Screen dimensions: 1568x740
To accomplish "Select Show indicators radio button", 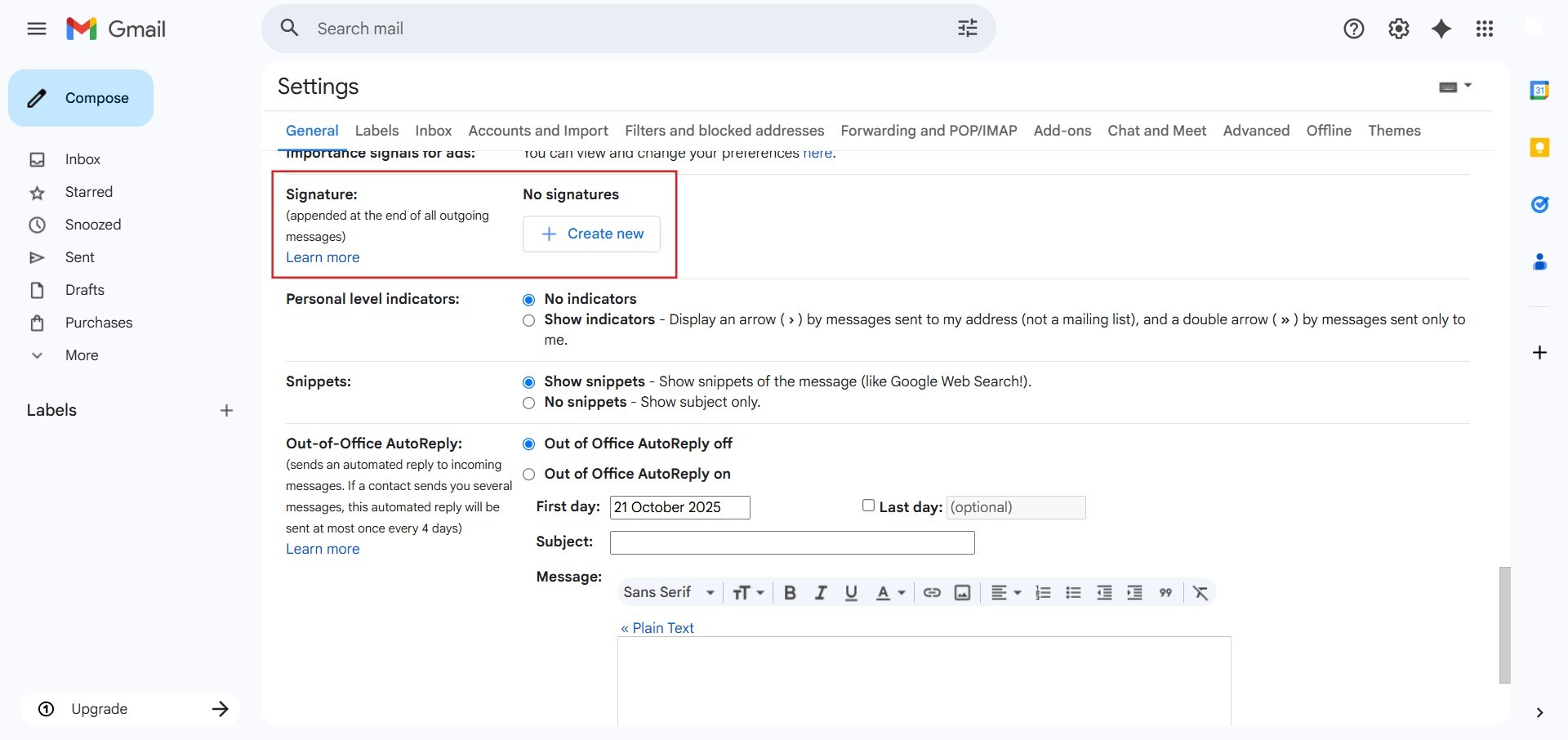I will (x=529, y=321).
